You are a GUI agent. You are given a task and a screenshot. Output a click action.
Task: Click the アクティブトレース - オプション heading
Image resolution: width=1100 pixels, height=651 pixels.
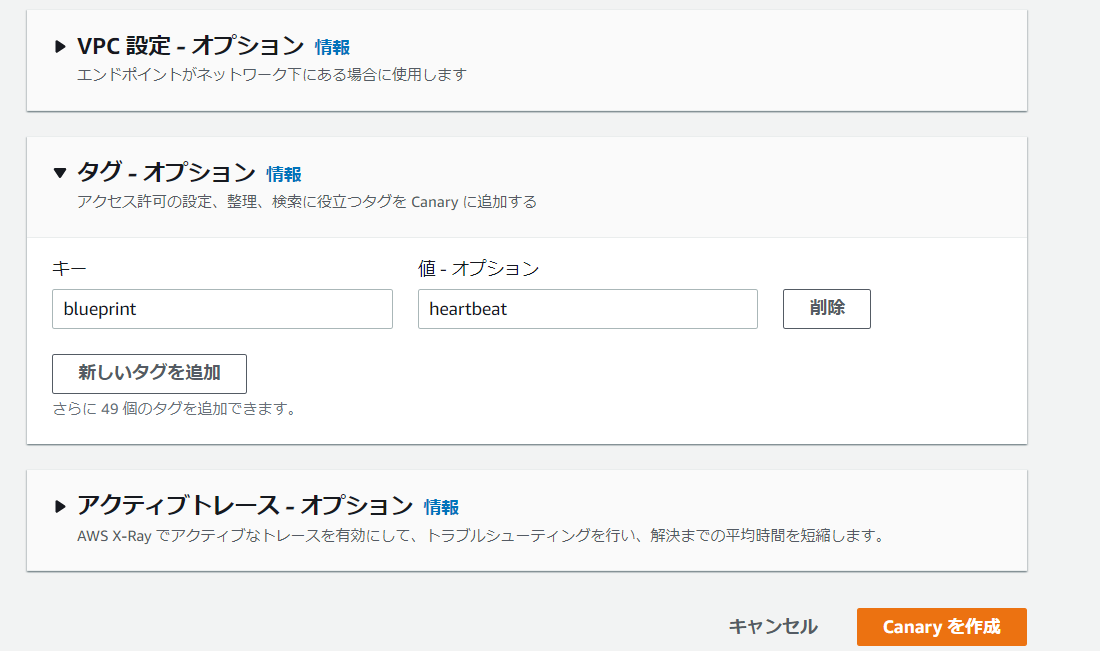coord(245,506)
